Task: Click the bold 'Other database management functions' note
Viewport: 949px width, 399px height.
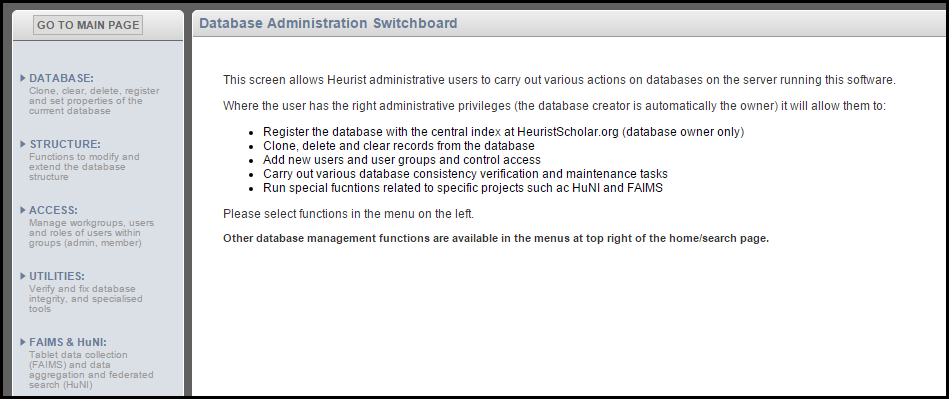Action: tap(496, 238)
